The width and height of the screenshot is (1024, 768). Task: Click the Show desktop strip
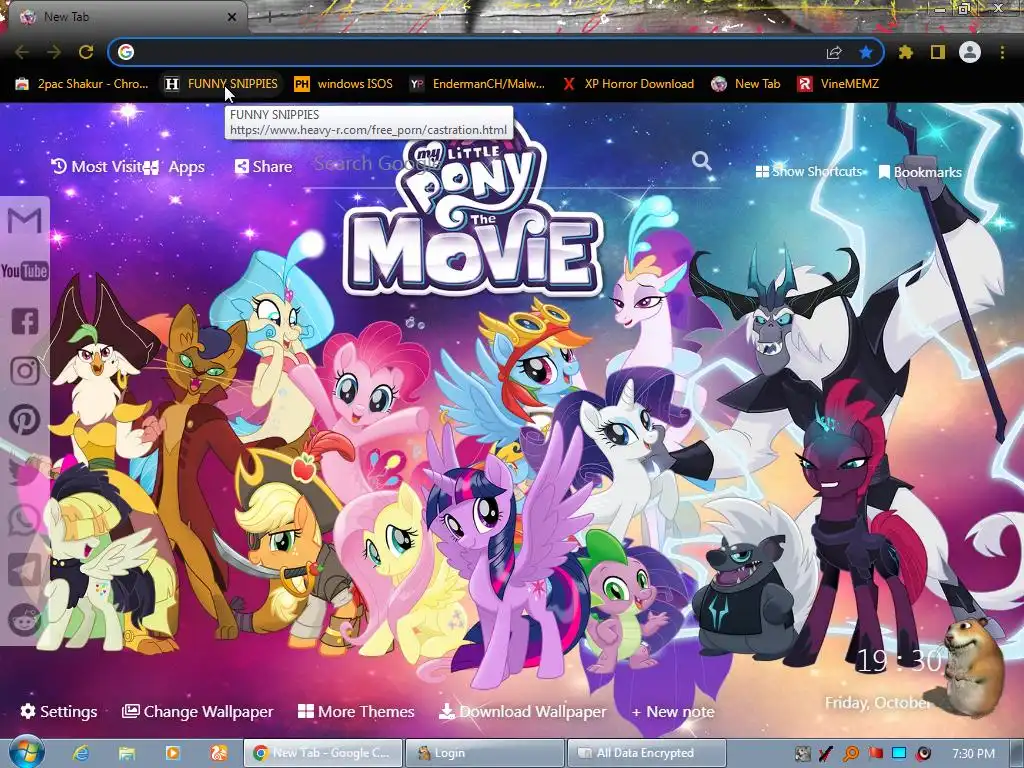1016,754
